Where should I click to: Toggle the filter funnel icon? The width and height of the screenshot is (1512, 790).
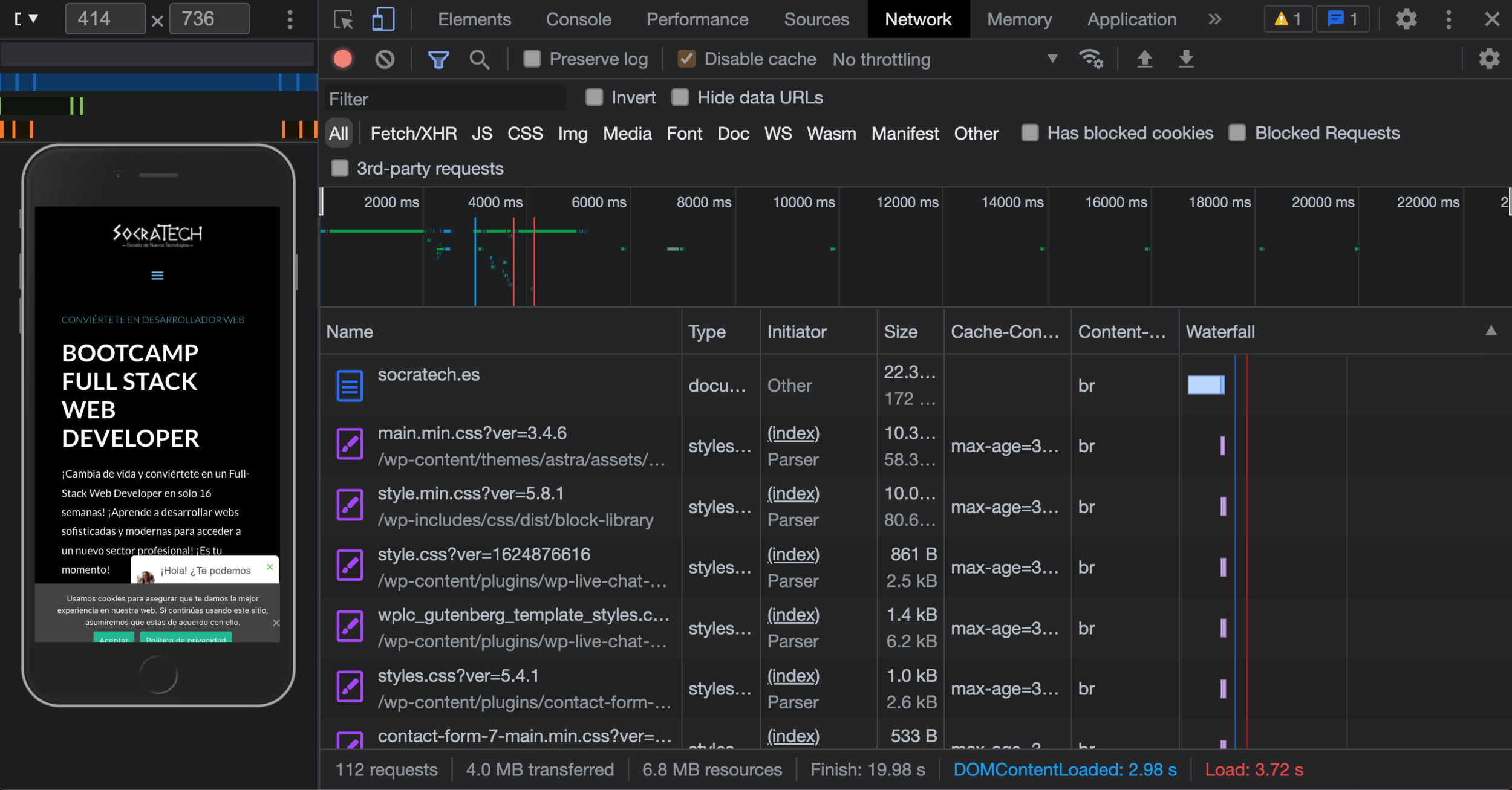point(438,59)
